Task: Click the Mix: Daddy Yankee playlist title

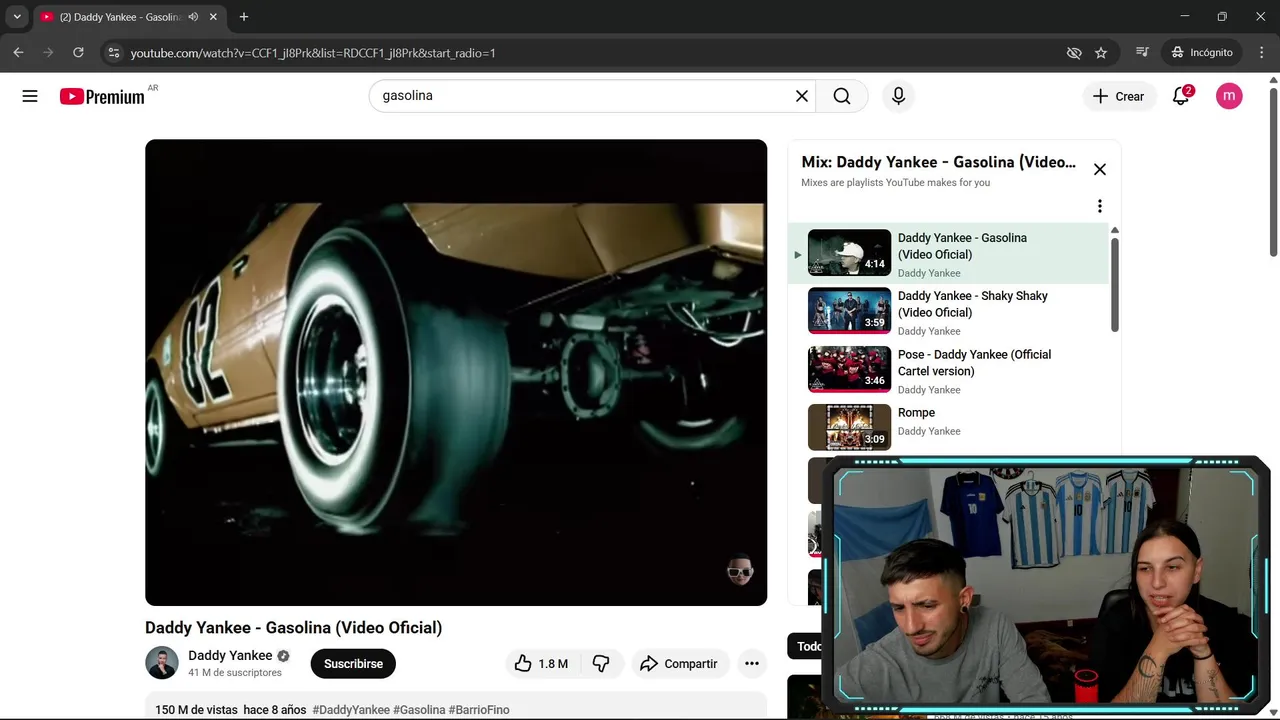Action: tap(938, 162)
